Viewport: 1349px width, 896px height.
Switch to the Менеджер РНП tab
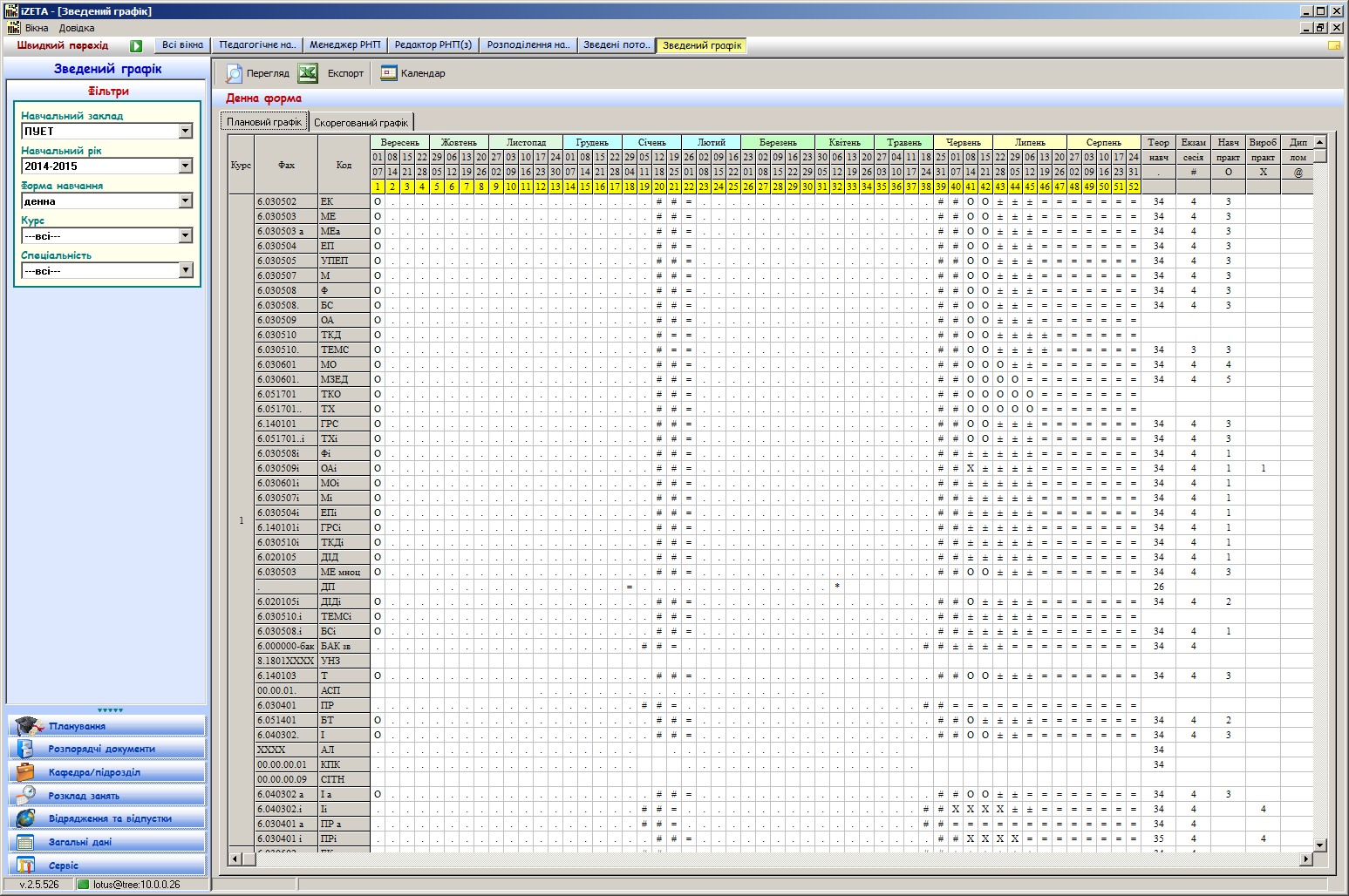coord(345,45)
